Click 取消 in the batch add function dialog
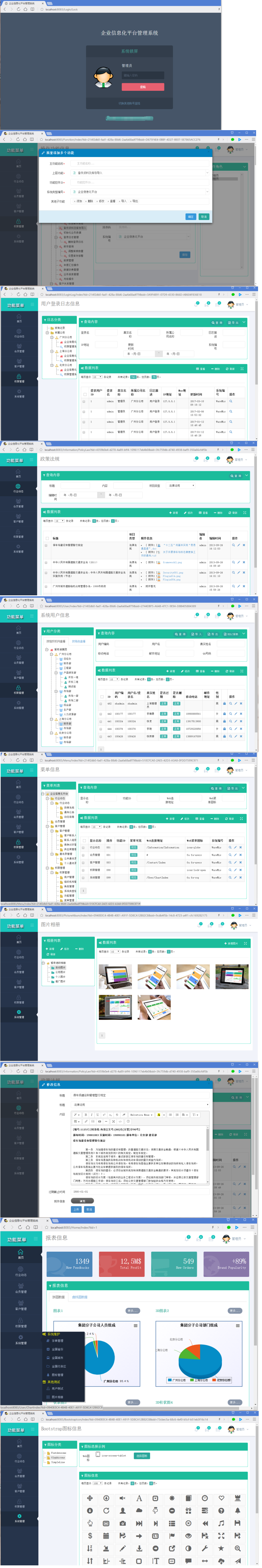This screenshot has height=1568, width=262. pos(204,217)
